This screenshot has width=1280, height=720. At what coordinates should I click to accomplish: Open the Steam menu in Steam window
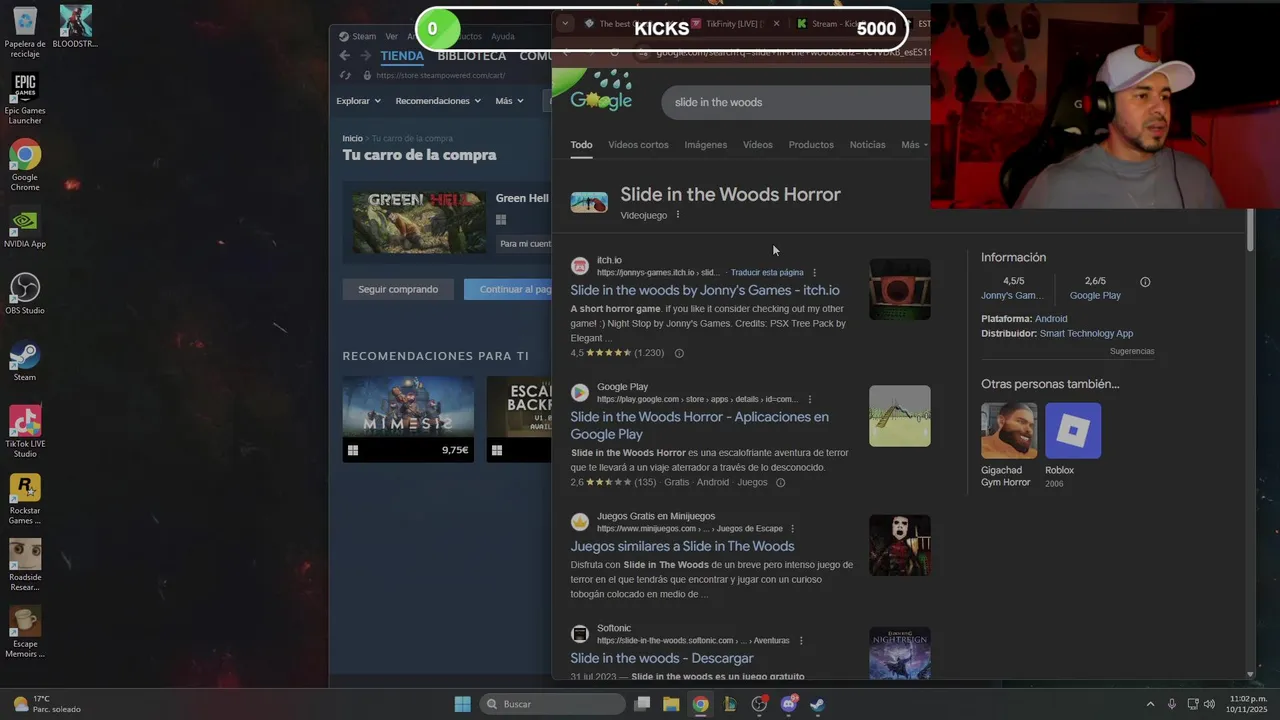[x=358, y=36]
